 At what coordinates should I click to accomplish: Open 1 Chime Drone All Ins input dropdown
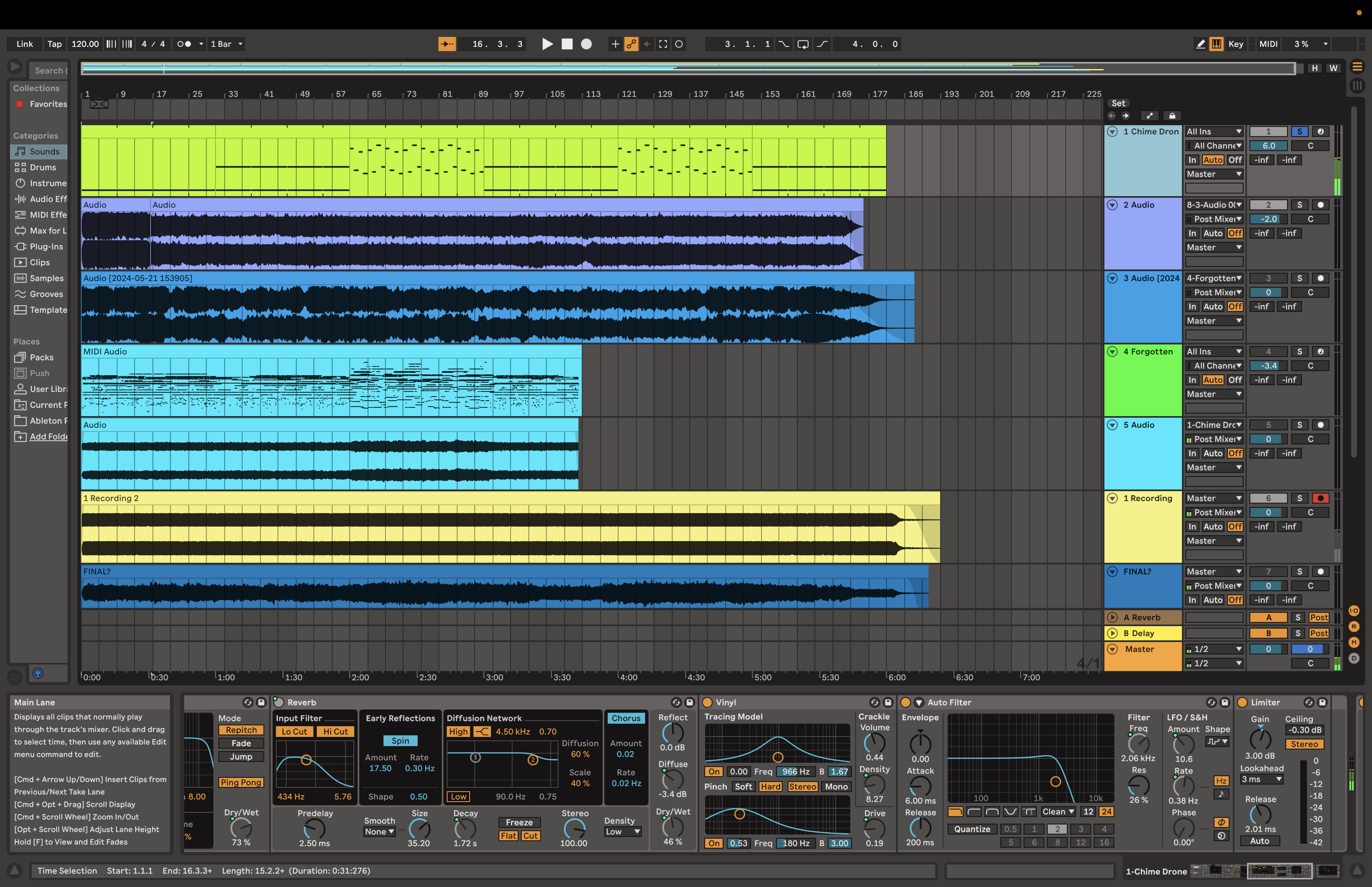tap(1214, 131)
